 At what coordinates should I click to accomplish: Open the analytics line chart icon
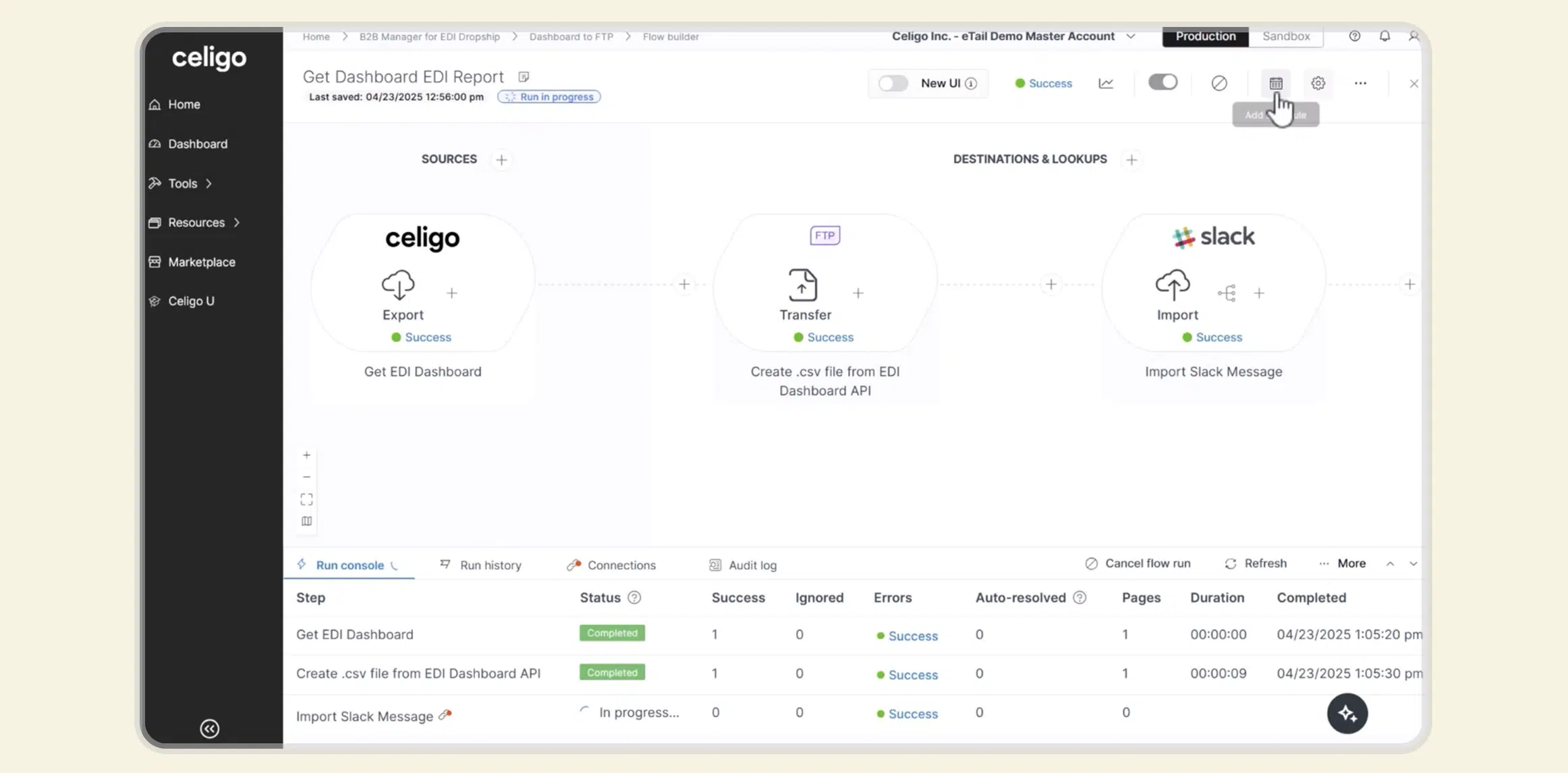(1106, 84)
